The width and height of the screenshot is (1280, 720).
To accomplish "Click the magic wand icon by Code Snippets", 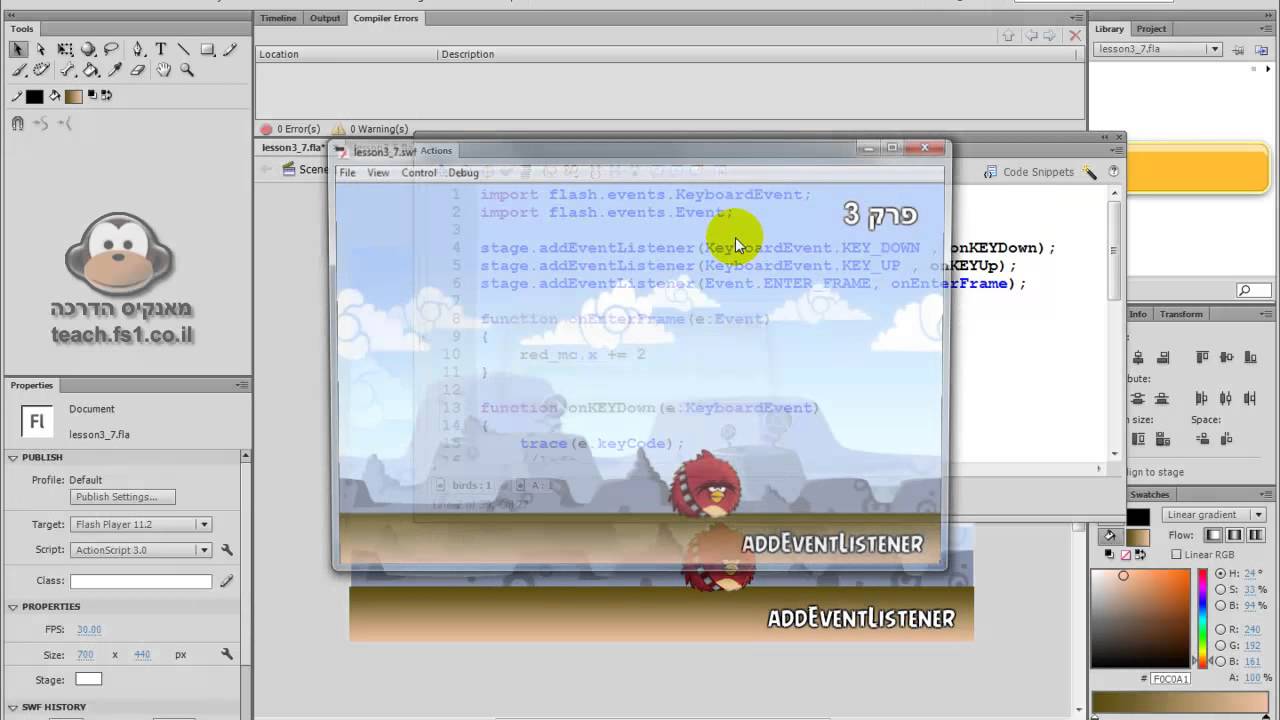I will click(x=1091, y=172).
